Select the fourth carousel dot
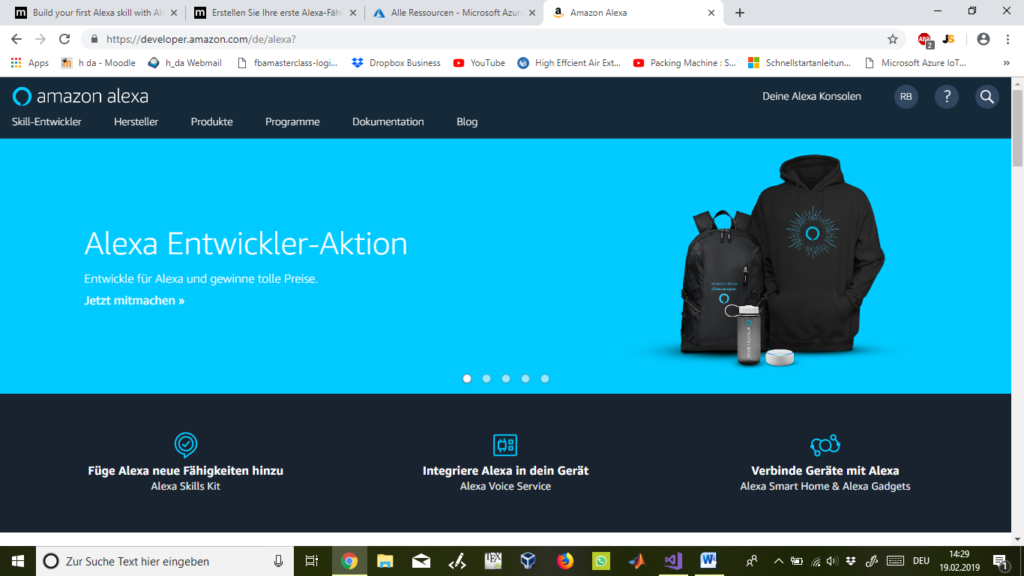 pos(526,379)
